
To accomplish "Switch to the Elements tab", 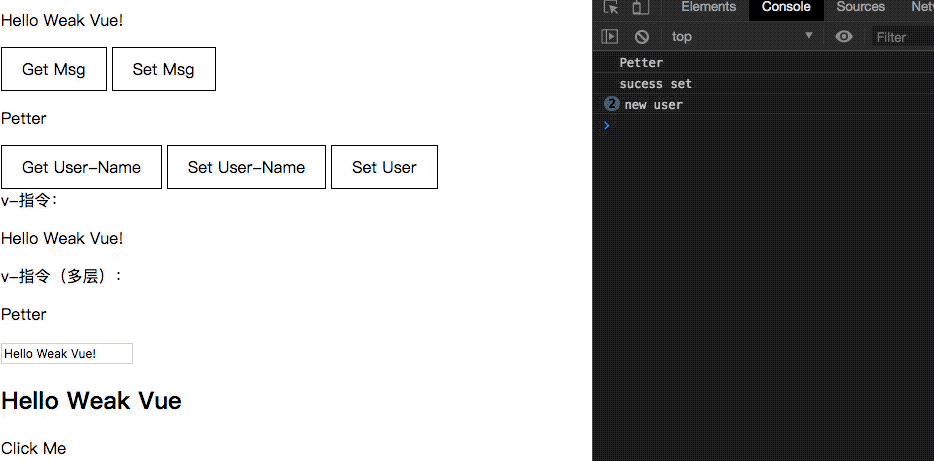I will (x=708, y=7).
